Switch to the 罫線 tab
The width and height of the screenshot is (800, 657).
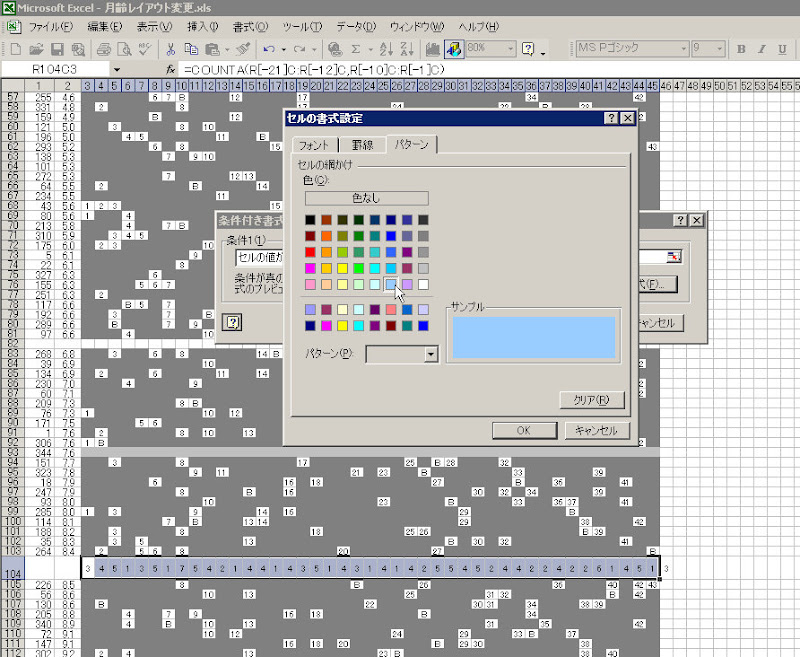[x=363, y=145]
